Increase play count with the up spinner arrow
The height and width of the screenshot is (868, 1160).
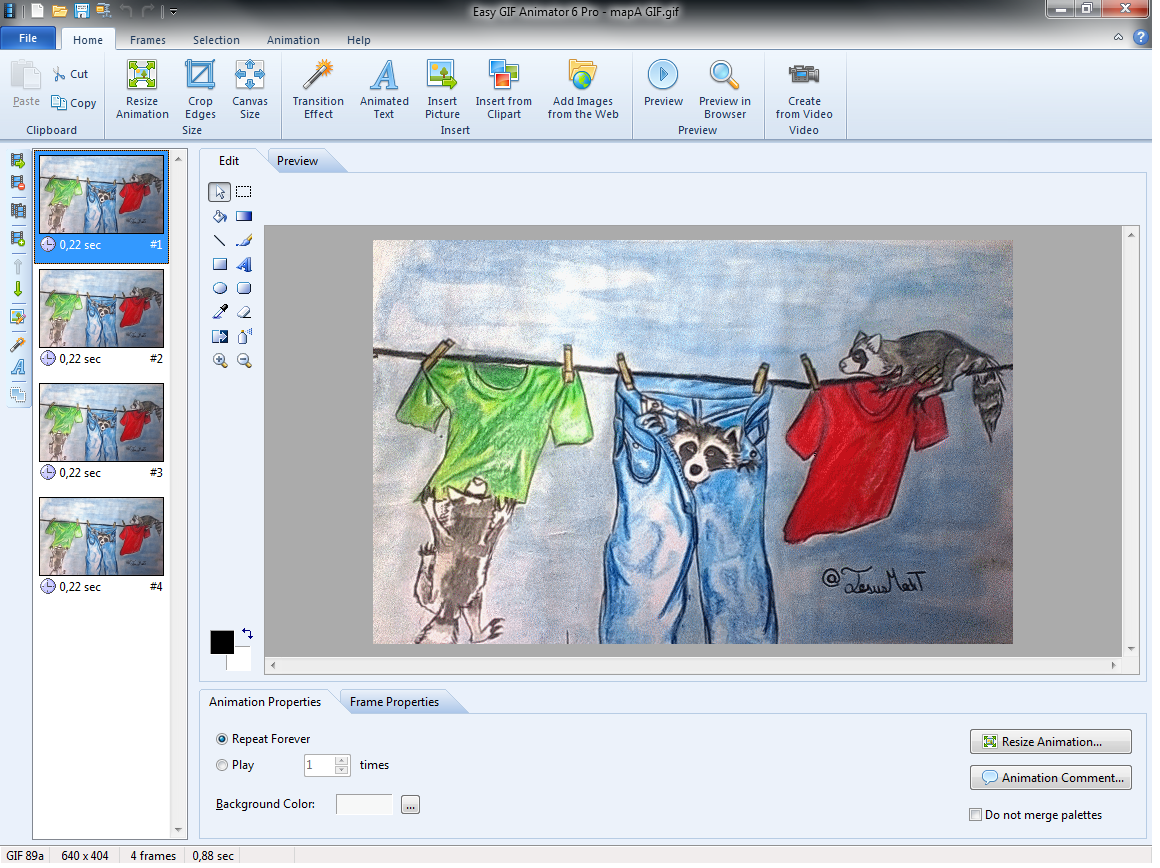(x=342, y=760)
